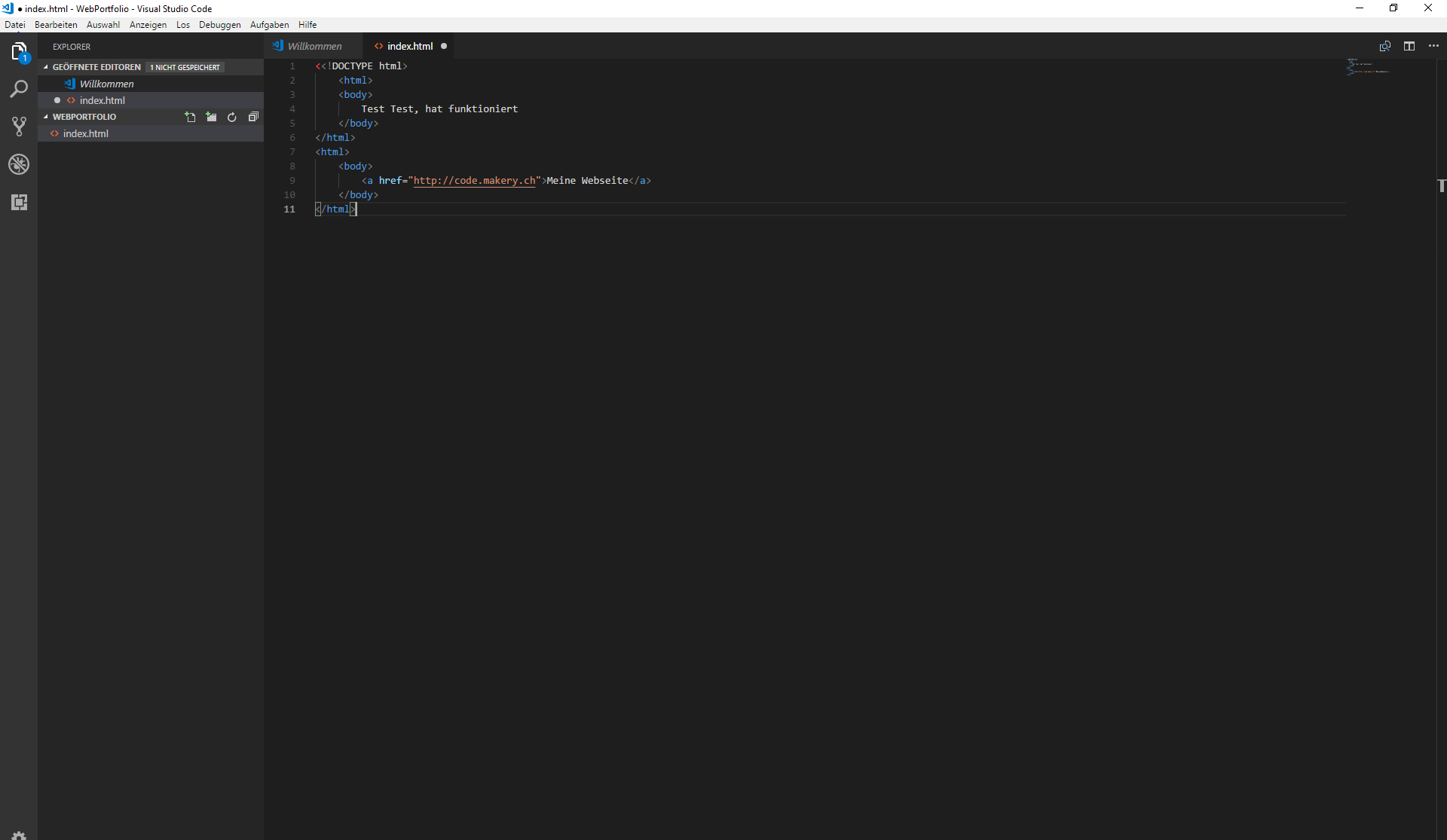This screenshot has height=840, width=1447.
Task: Open the Bearbeiten menu
Action: coord(56,25)
